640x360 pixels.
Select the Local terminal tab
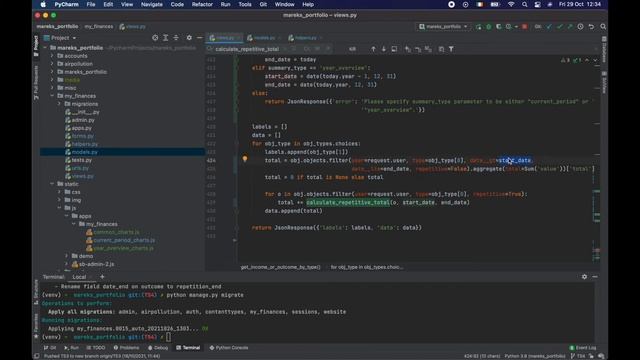(79, 277)
